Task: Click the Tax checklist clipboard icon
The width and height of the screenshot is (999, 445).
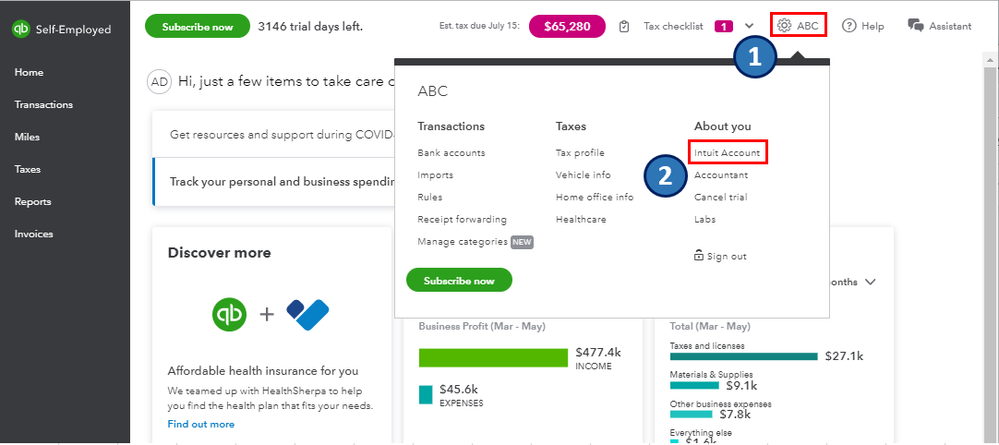Action: pyautogui.click(x=625, y=26)
